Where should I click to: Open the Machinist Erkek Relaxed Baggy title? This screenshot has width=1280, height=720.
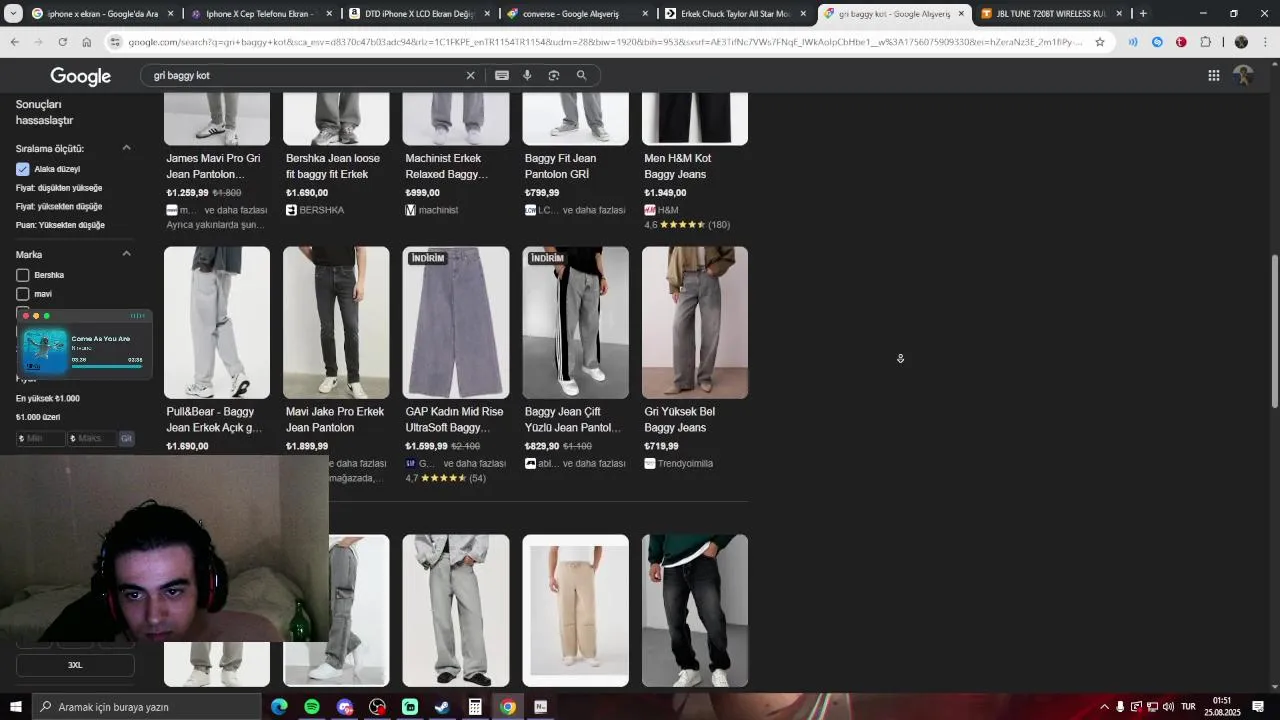(447, 166)
